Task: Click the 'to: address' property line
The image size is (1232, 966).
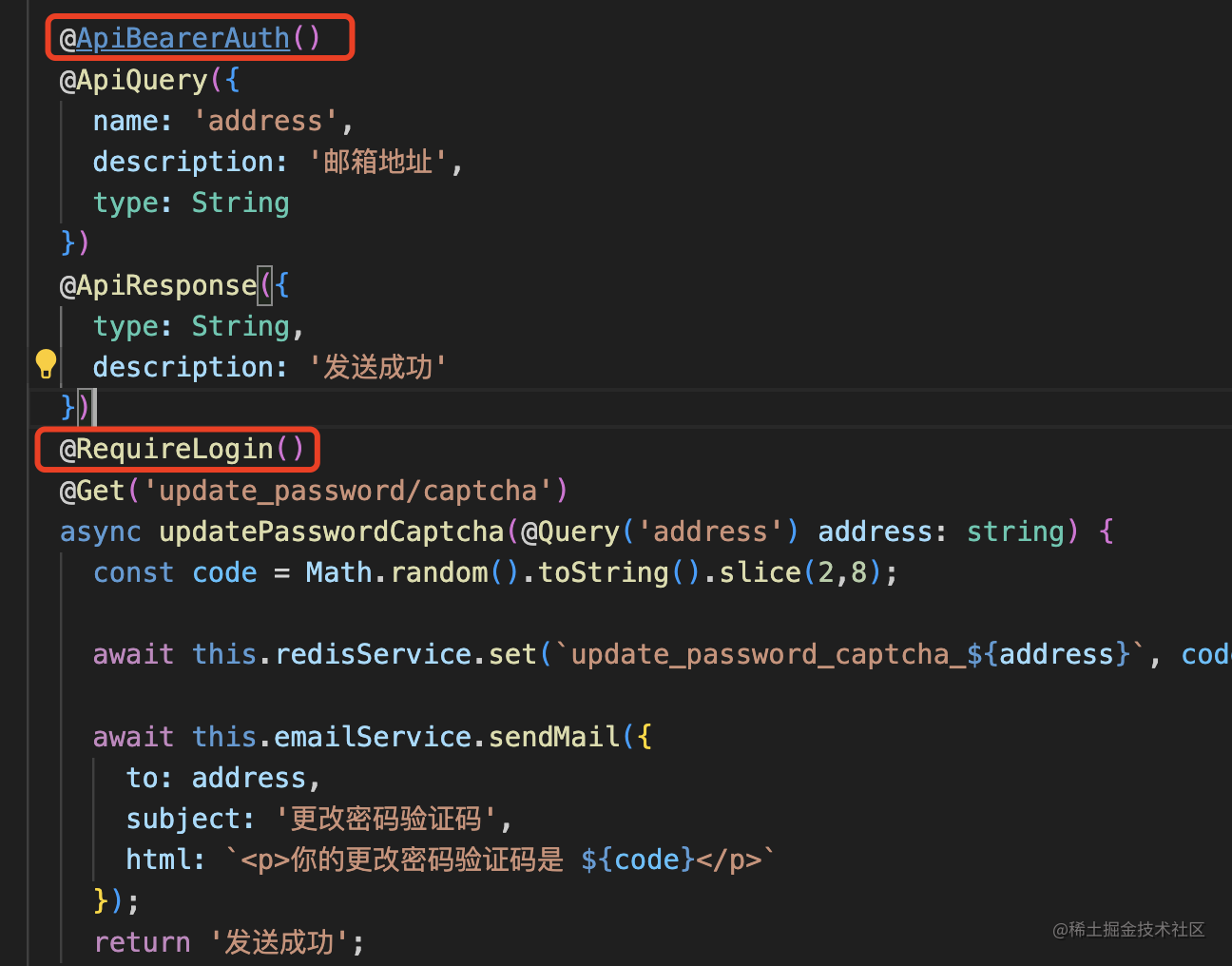Action: pos(221,778)
